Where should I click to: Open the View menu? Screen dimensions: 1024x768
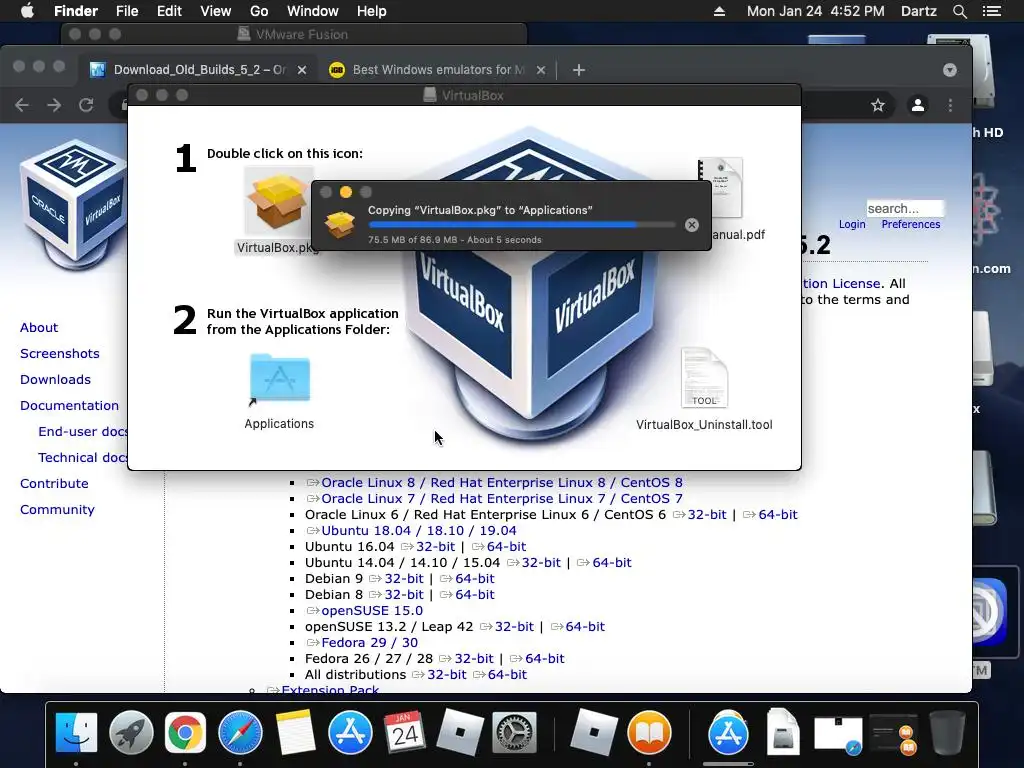(216, 11)
